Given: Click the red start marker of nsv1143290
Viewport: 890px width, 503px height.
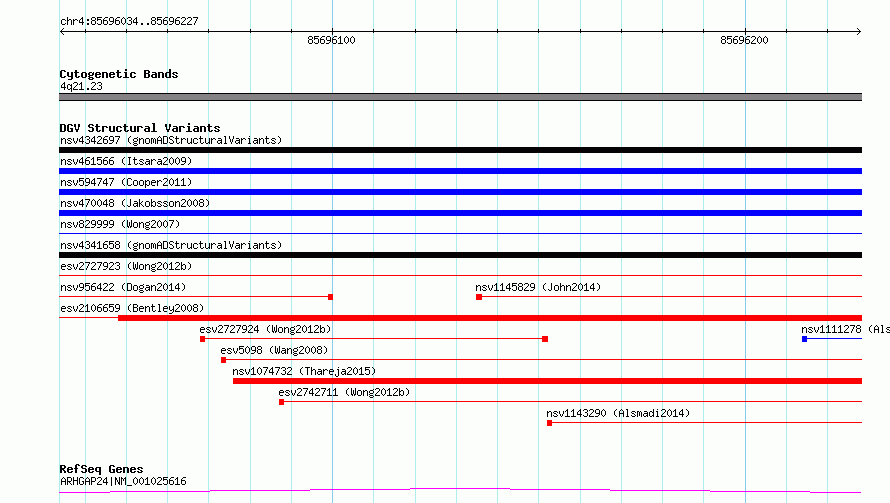Looking at the screenshot, I should click(549, 423).
